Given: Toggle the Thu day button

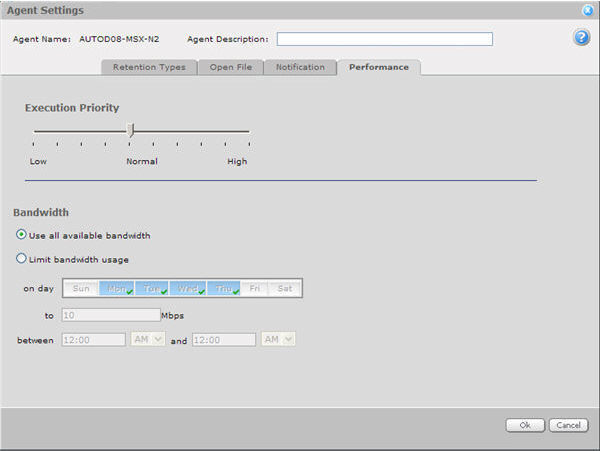Looking at the screenshot, I should tap(224, 288).
